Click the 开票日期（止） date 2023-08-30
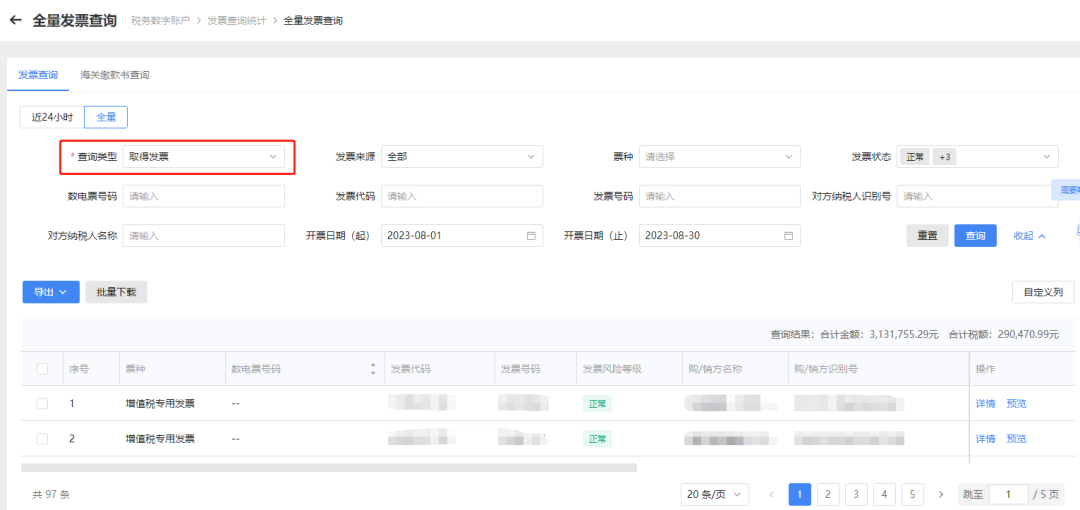1080x510 pixels. (x=673, y=236)
